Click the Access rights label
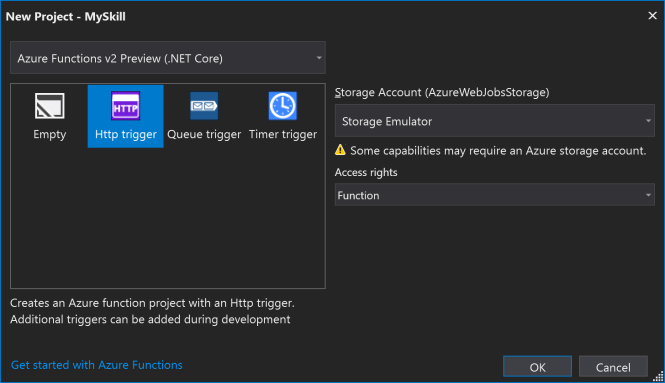This screenshot has height=383, width=665. (x=366, y=172)
